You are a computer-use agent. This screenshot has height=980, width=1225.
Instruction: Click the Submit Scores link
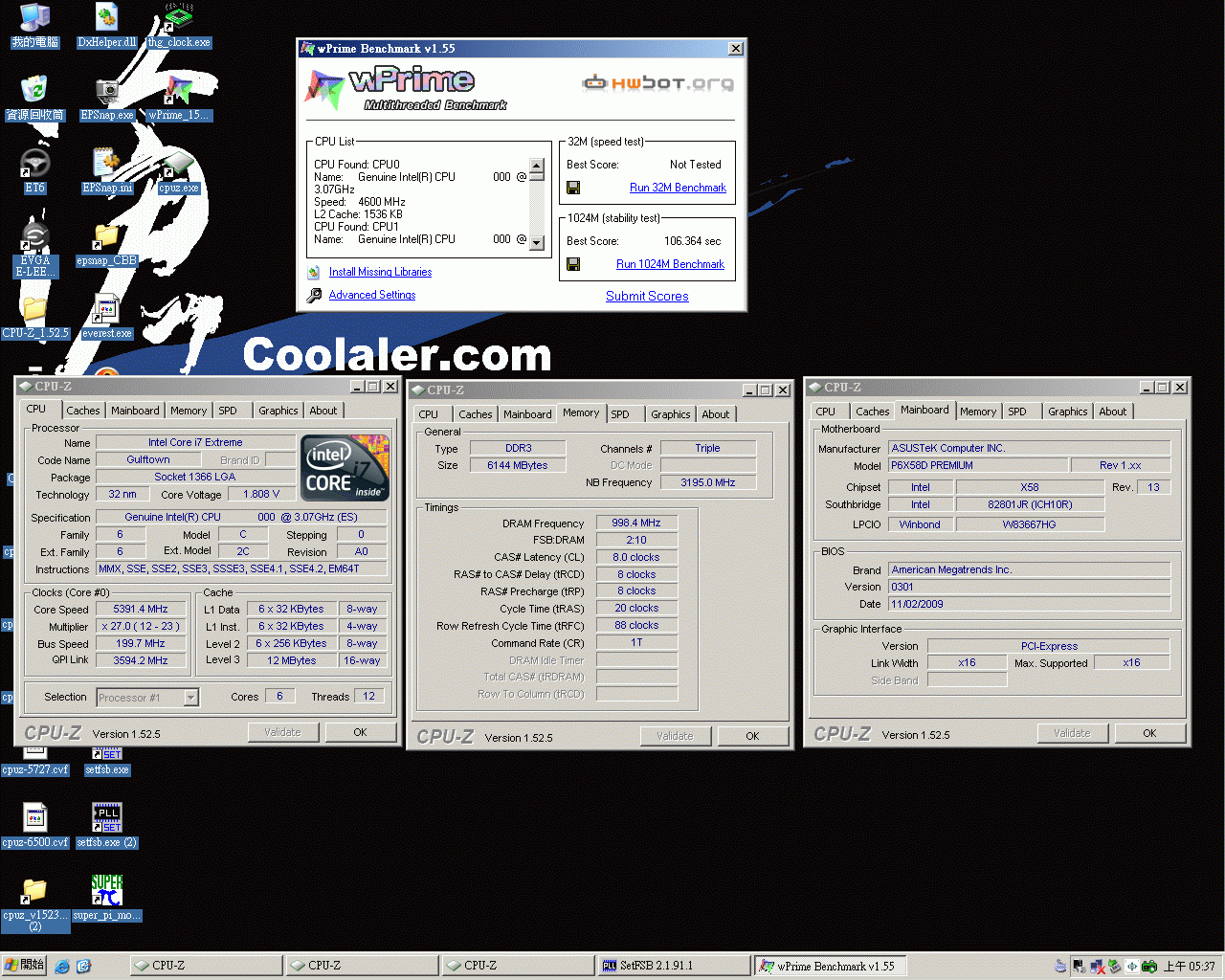click(647, 297)
